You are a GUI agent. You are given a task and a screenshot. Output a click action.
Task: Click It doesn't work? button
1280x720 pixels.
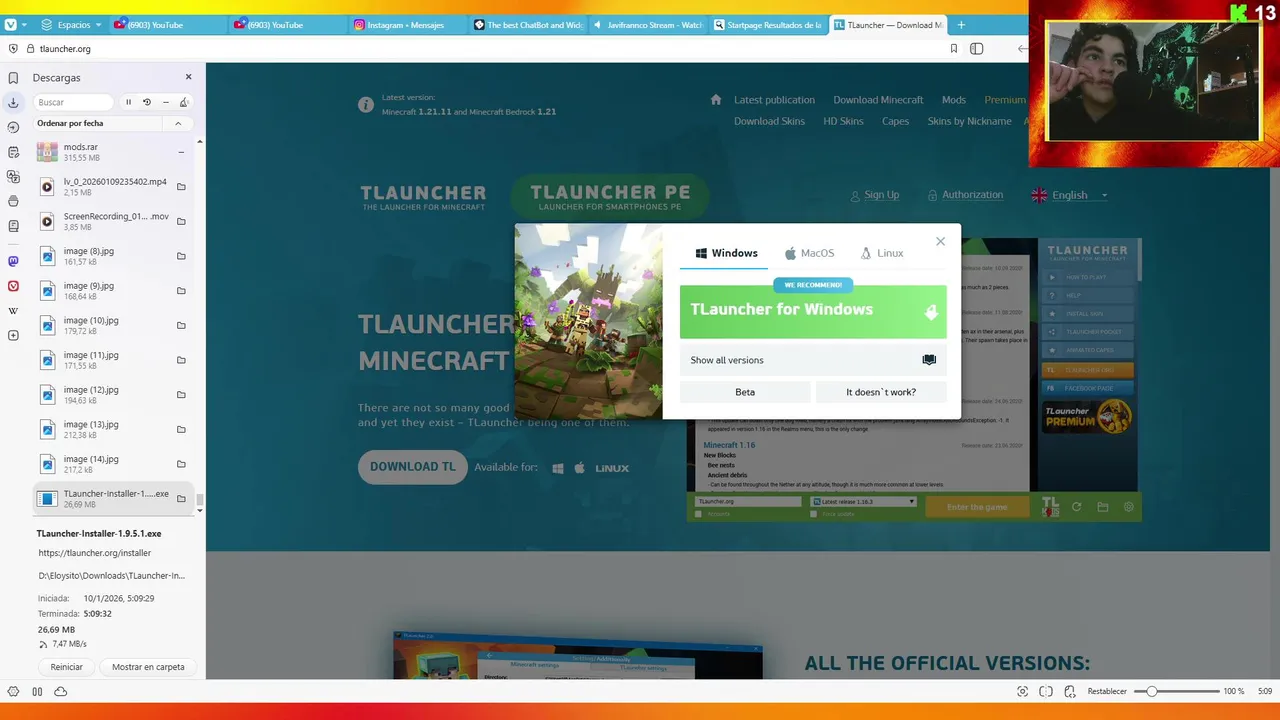(881, 392)
